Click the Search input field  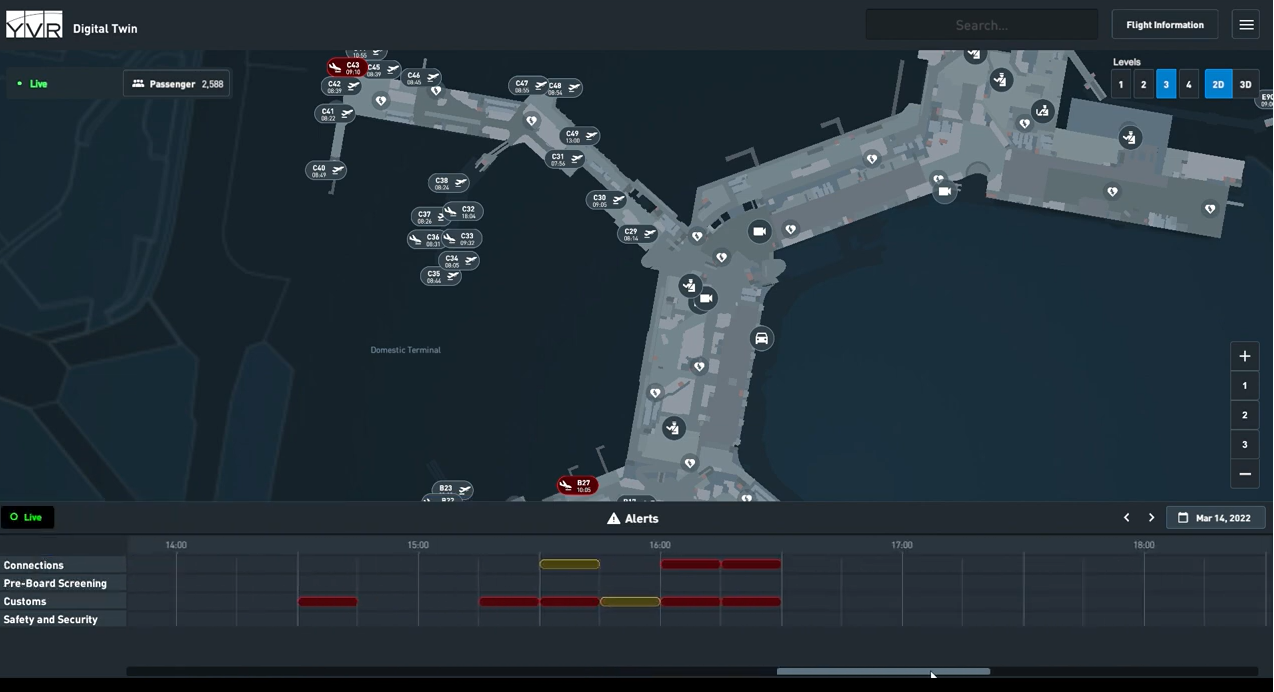pos(981,25)
